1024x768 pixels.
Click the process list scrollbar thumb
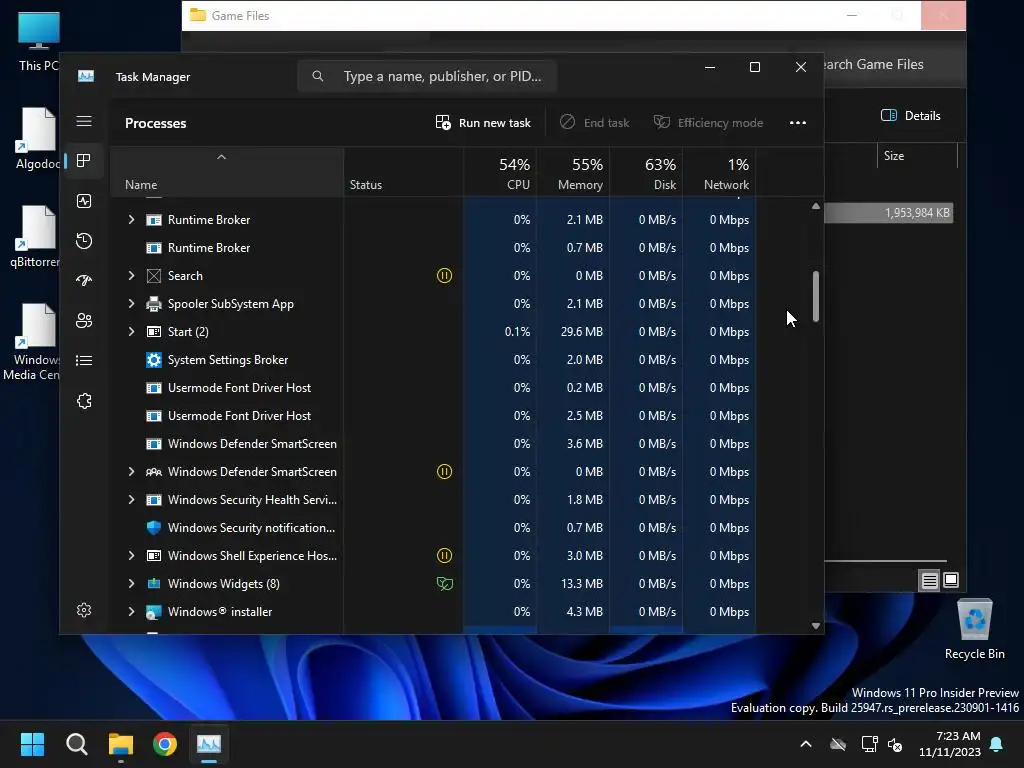click(816, 296)
